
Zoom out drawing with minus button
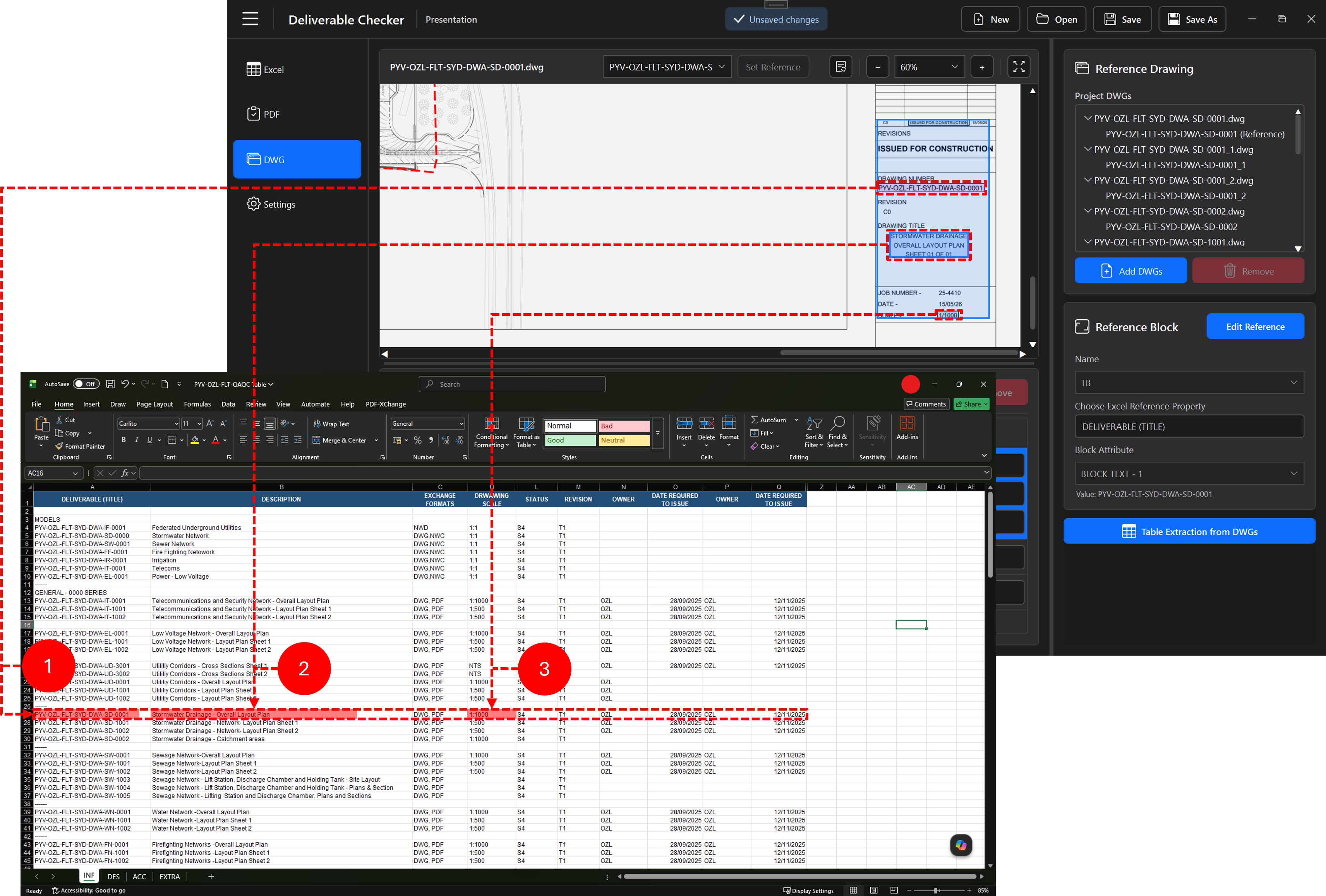pos(878,67)
